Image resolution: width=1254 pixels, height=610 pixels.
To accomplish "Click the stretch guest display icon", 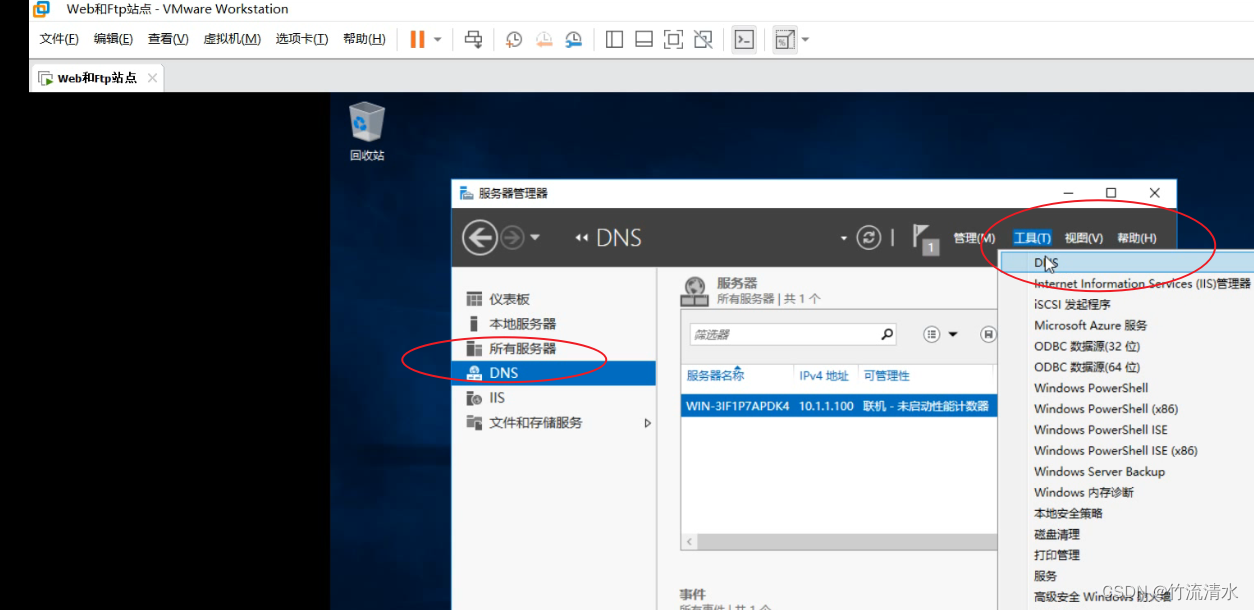I will [x=785, y=39].
